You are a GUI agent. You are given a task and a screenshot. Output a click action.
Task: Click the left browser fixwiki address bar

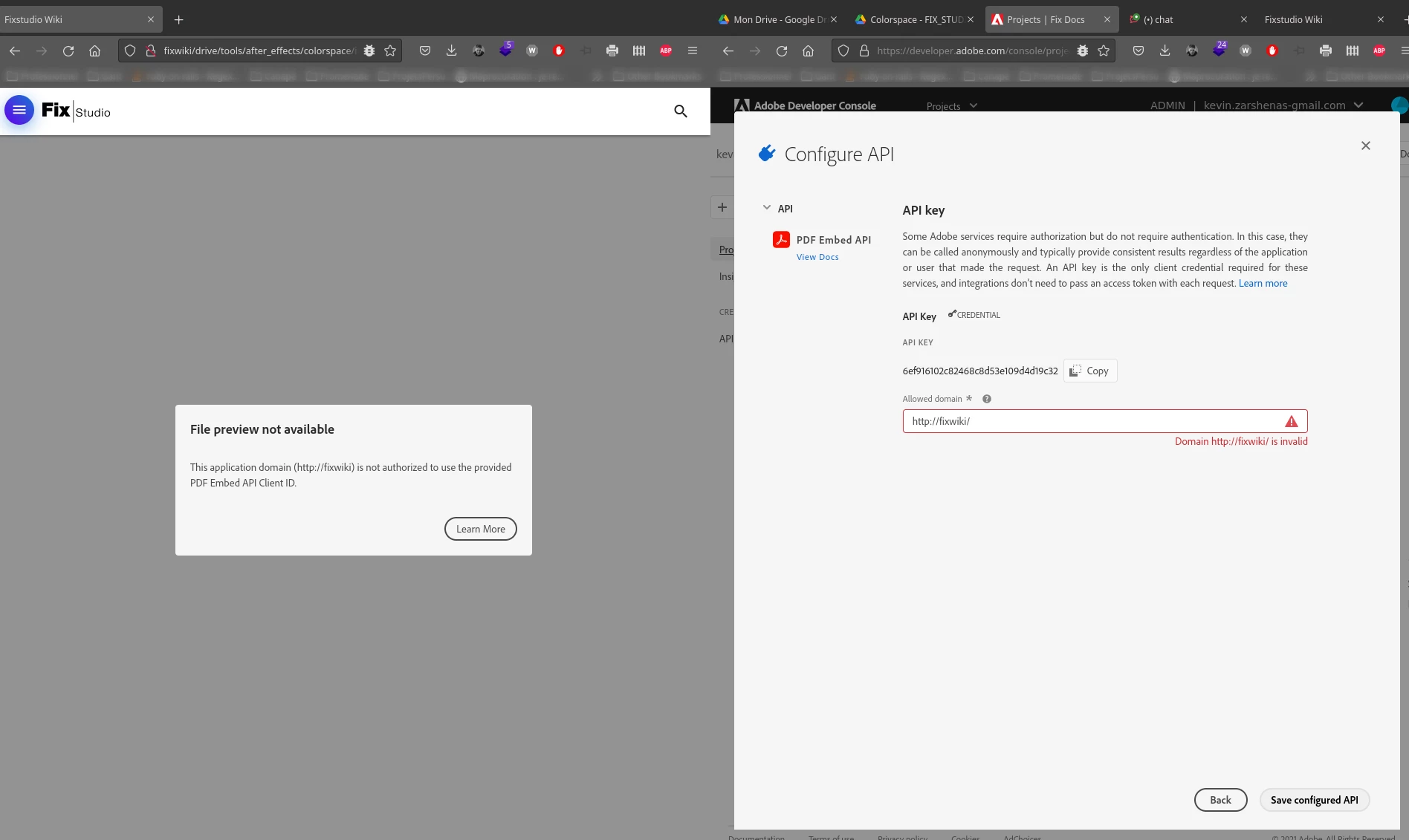[x=259, y=51]
